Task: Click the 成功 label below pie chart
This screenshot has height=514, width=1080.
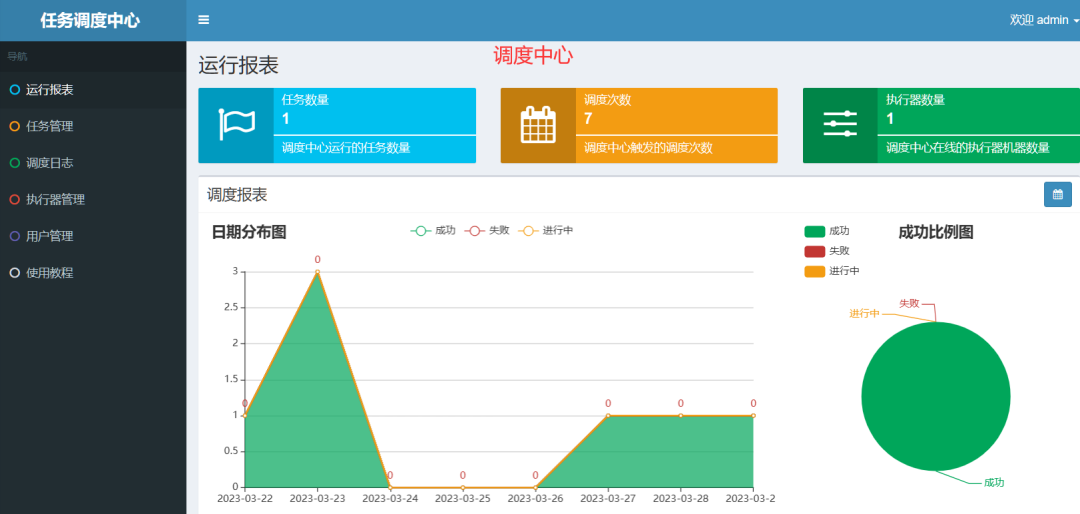Action: (993, 483)
